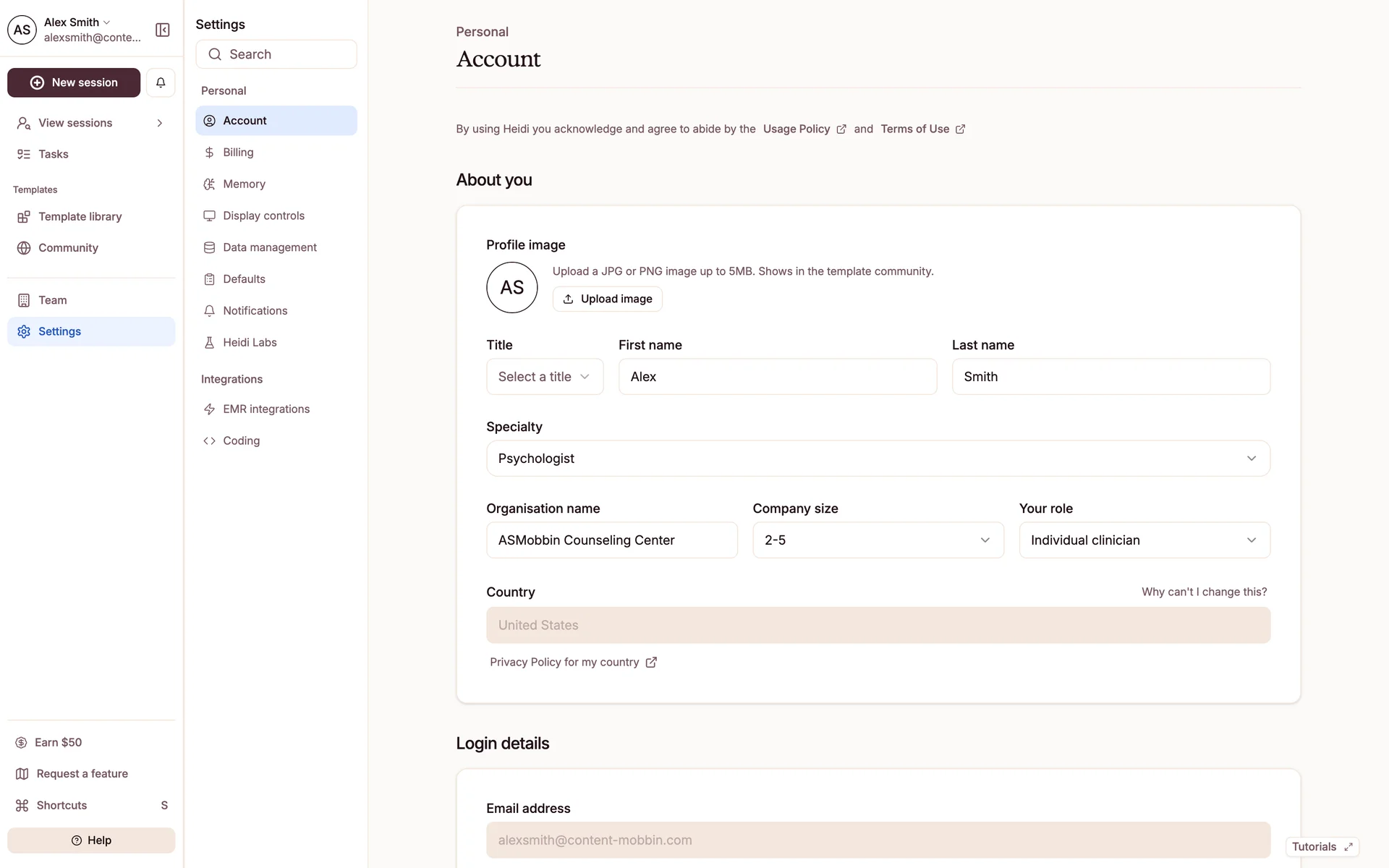Viewport: 1389px width, 868px height.
Task: Open Your role Individual clinician dropdown
Action: click(1144, 540)
